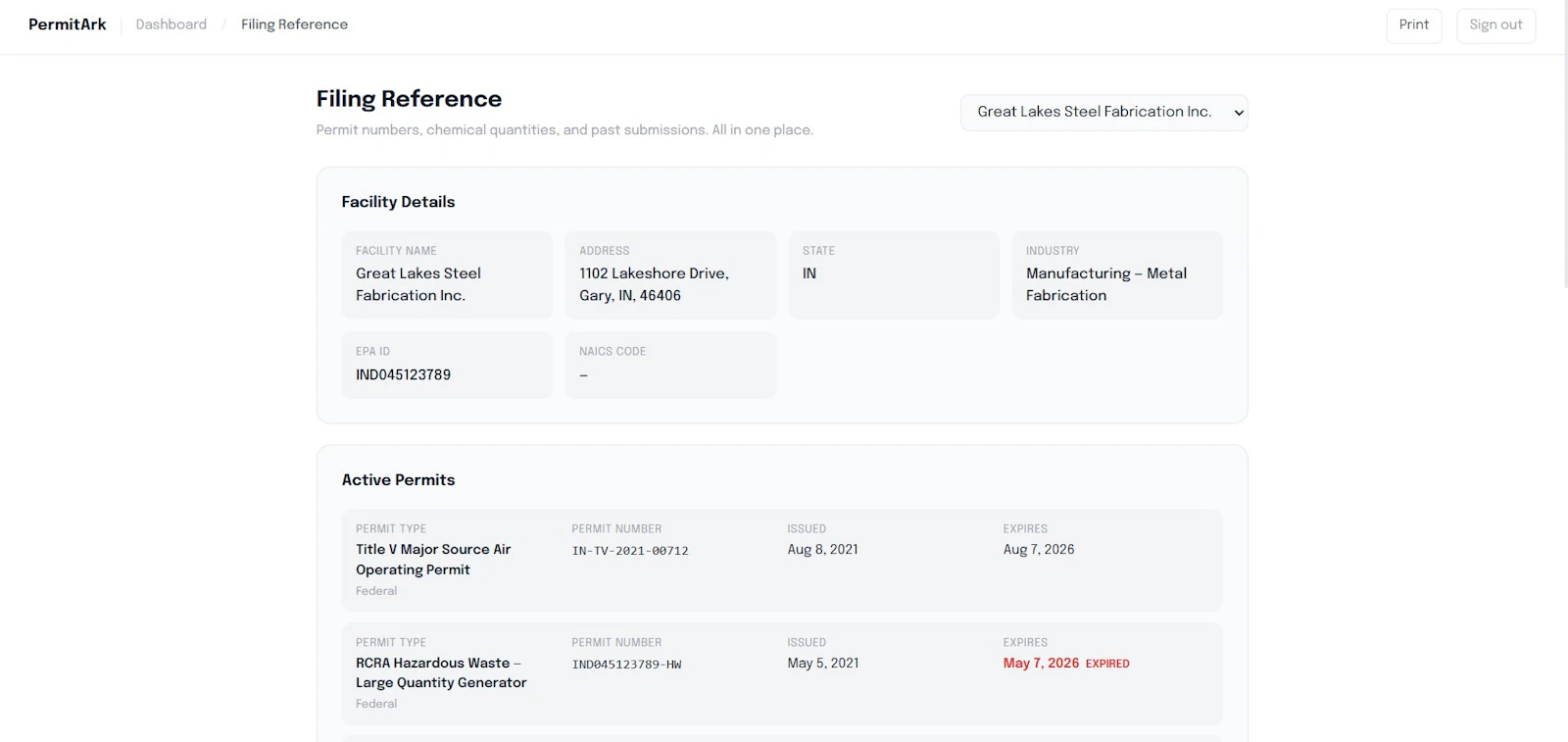Click the Facility Details heading
The height and width of the screenshot is (742, 1568).
tap(398, 202)
